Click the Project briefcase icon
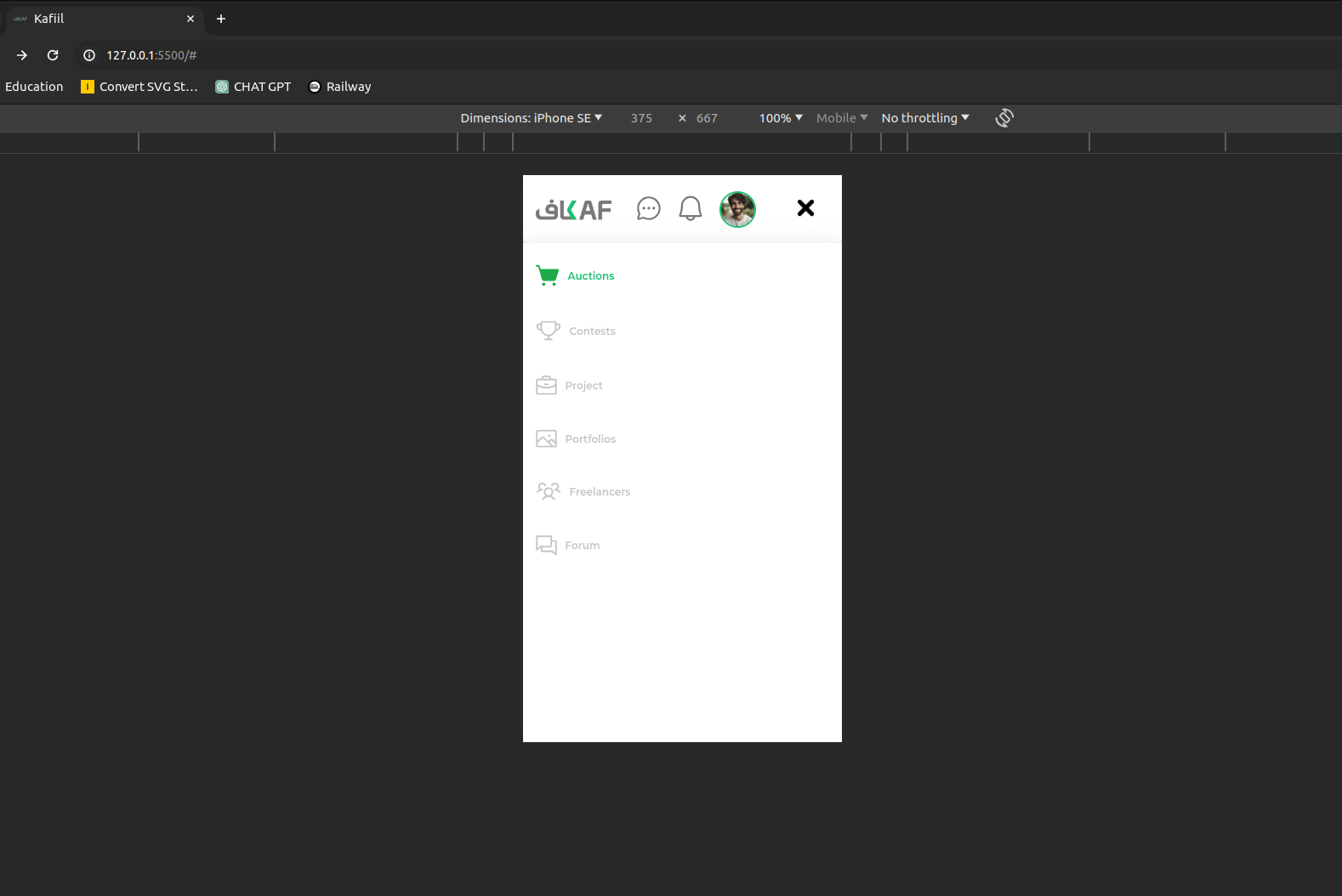The height and width of the screenshot is (896, 1342). (x=546, y=385)
